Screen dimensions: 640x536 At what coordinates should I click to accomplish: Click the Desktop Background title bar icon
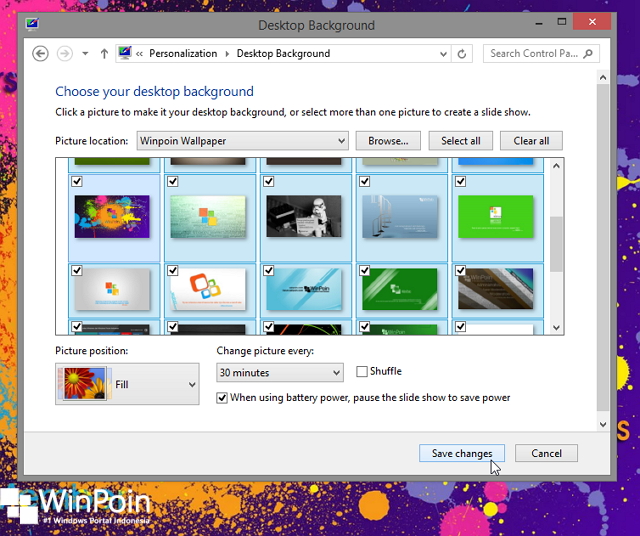point(32,24)
